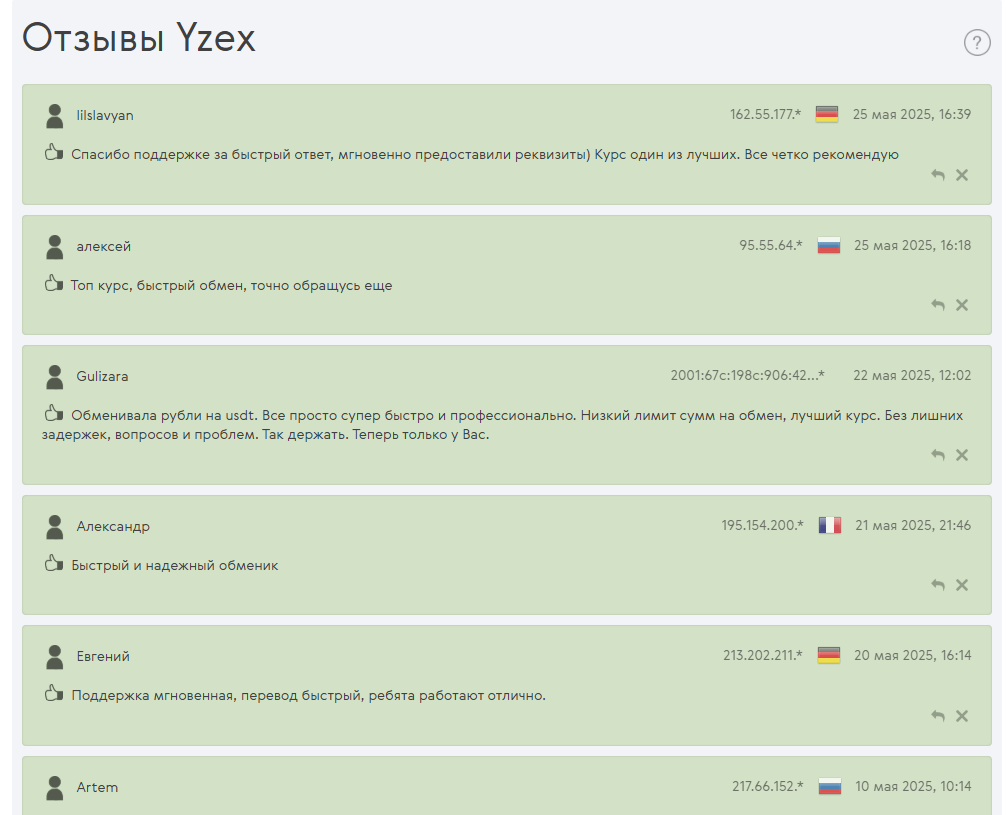Click the Russian flag beside 217.66.152.*
The height and width of the screenshot is (815, 1006).
point(830,786)
